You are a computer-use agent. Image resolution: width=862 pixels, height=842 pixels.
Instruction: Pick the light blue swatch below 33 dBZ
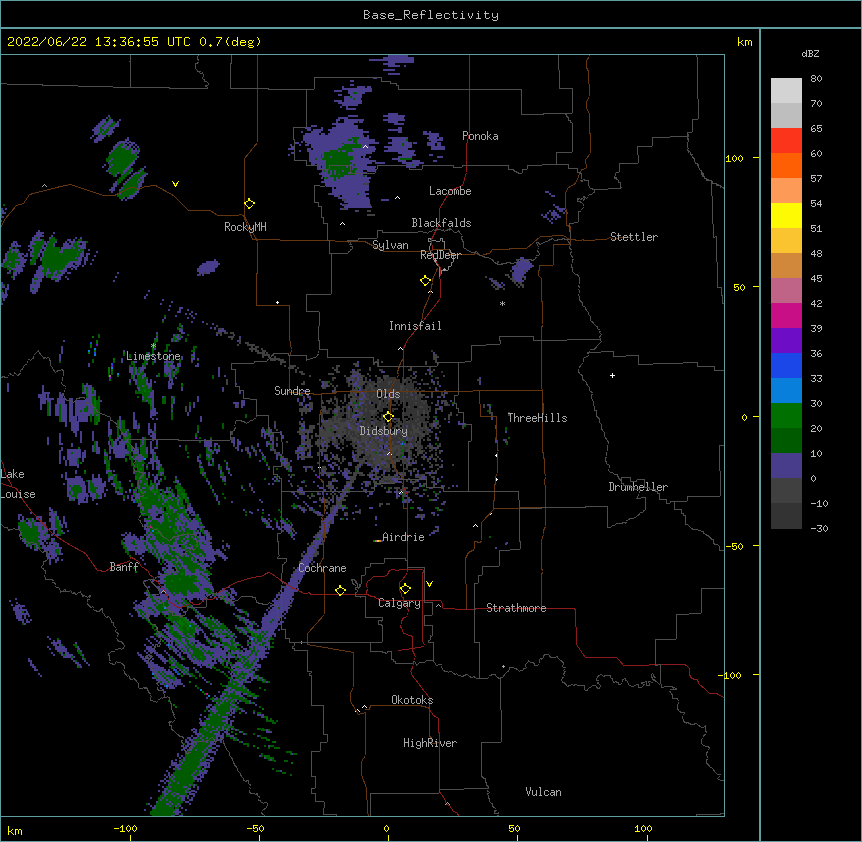[786, 391]
